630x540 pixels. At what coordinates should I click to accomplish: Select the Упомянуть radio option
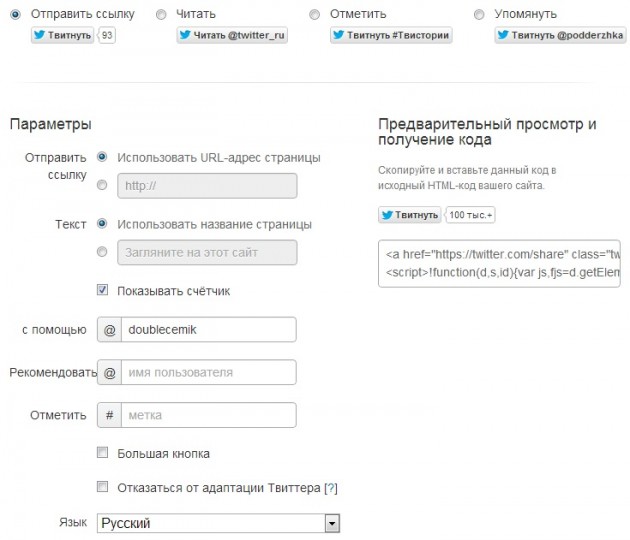click(479, 15)
